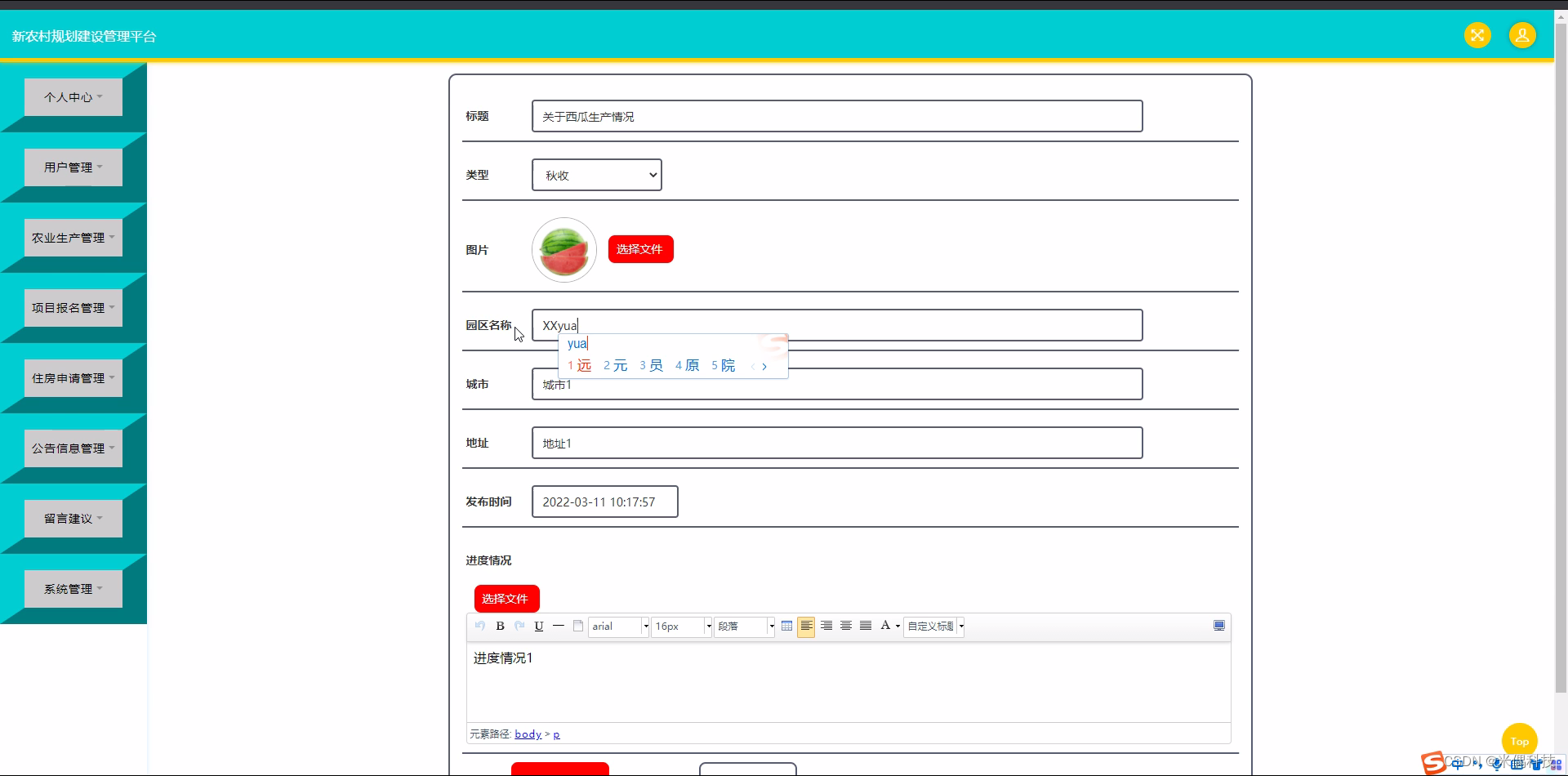Click the 园区名称 input field
Screen dimensions: 1568x776
click(x=837, y=325)
